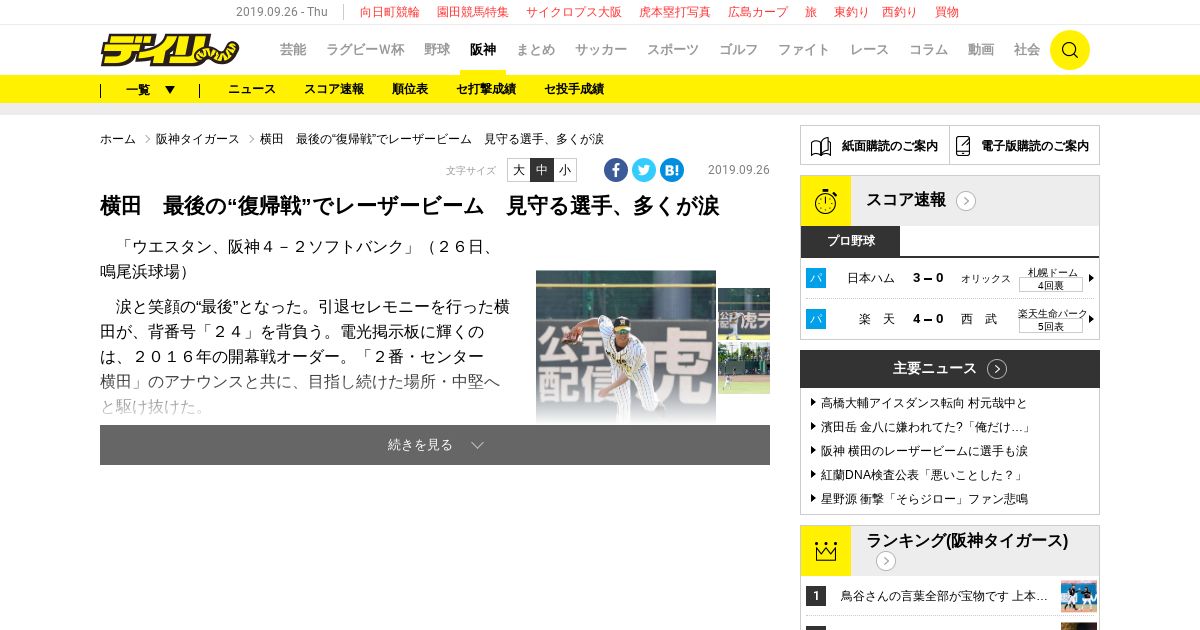
Task: Open the ゴルフ section
Action: 739,50
